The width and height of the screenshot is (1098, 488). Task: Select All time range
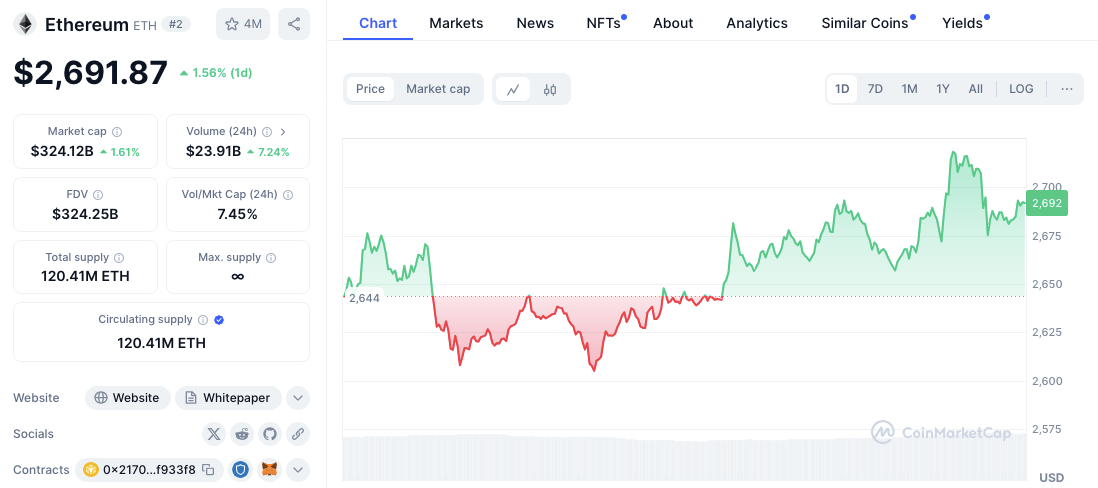click(x=975, y=89)
